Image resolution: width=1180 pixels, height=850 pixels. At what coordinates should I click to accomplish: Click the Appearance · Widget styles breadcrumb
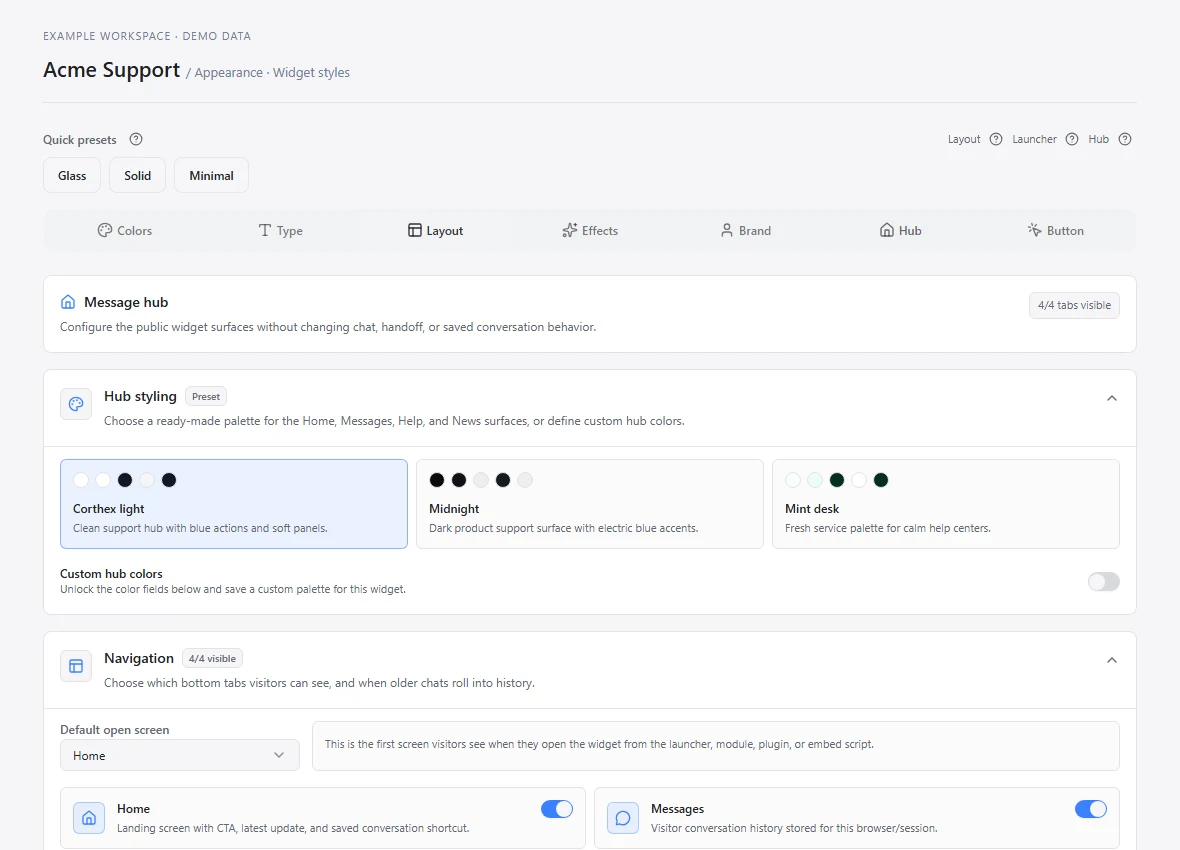tap(272, 72)
